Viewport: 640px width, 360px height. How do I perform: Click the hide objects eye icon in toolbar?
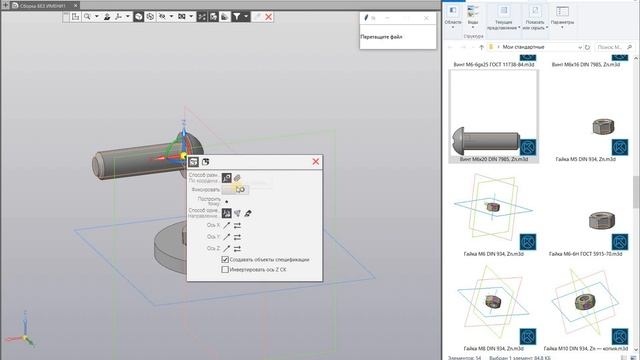point(162,17)
